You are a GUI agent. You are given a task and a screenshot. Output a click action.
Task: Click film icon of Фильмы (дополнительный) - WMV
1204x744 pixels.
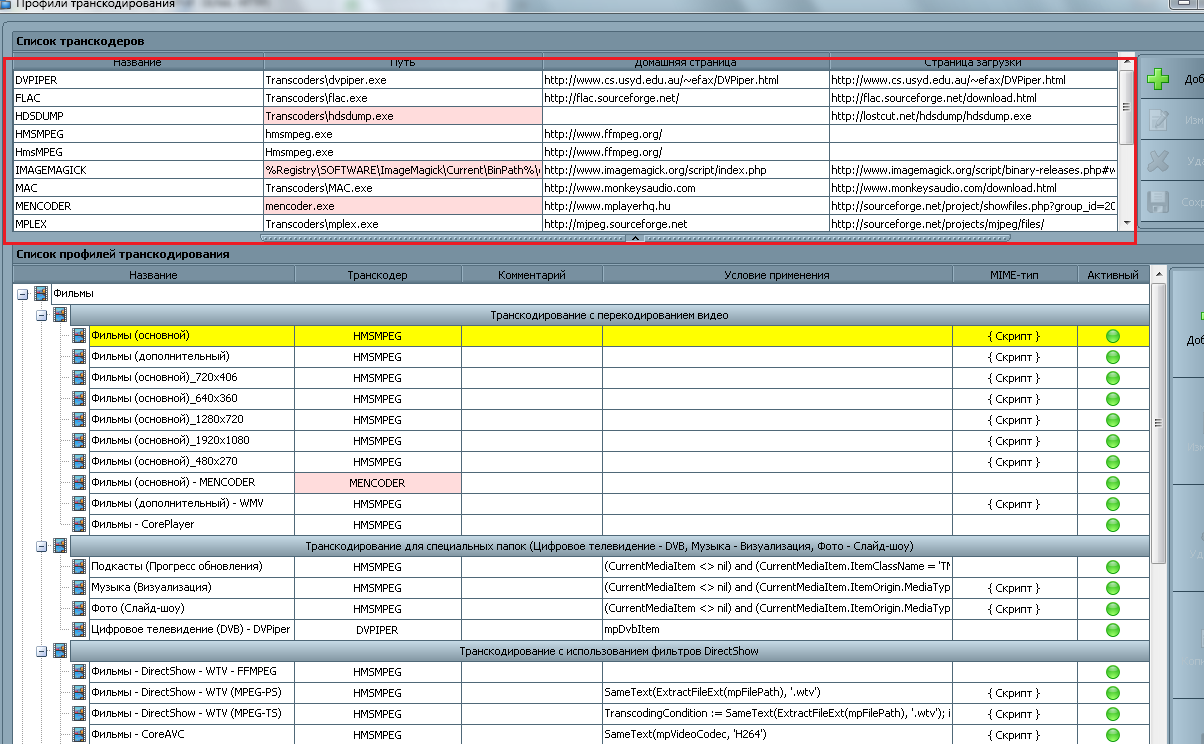(x=79, y=504)
